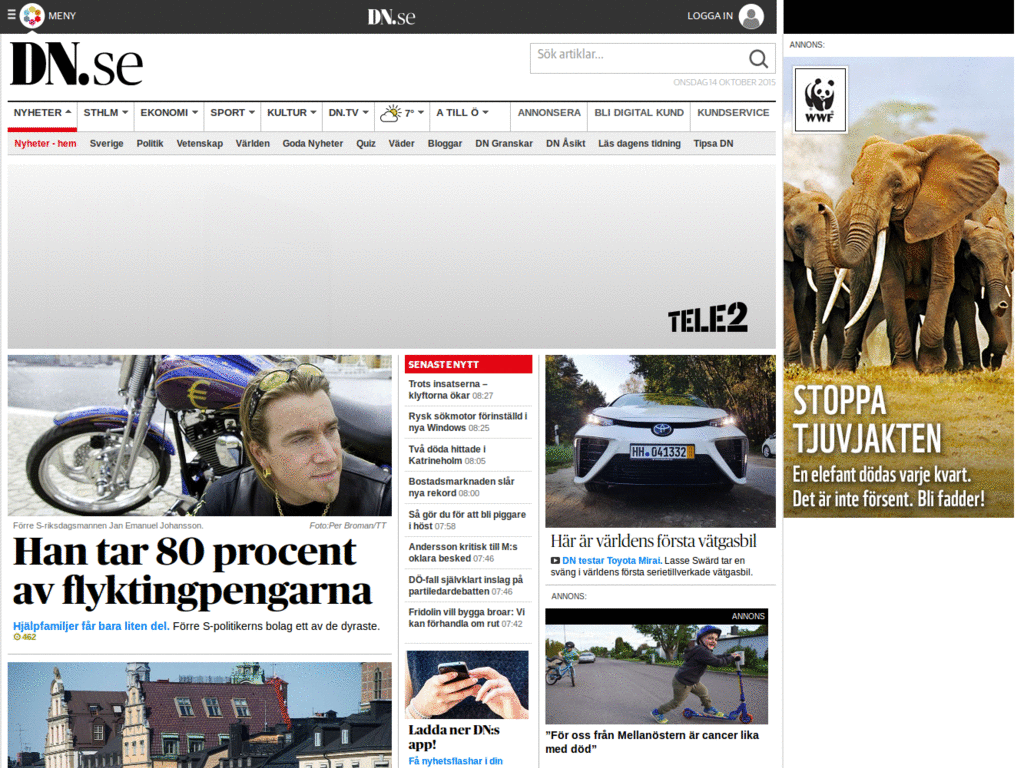Click the colorful flower logo next to MENY

pos(32,15)
